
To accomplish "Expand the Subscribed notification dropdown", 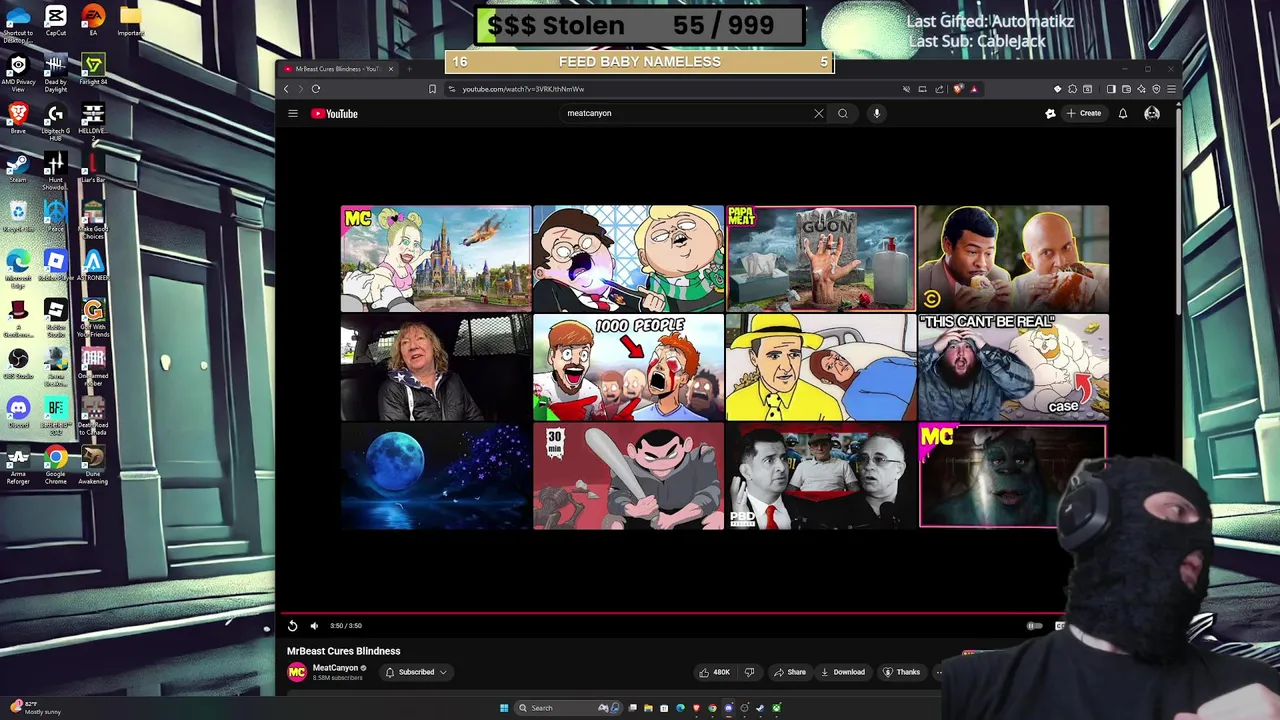I will 416,672.
